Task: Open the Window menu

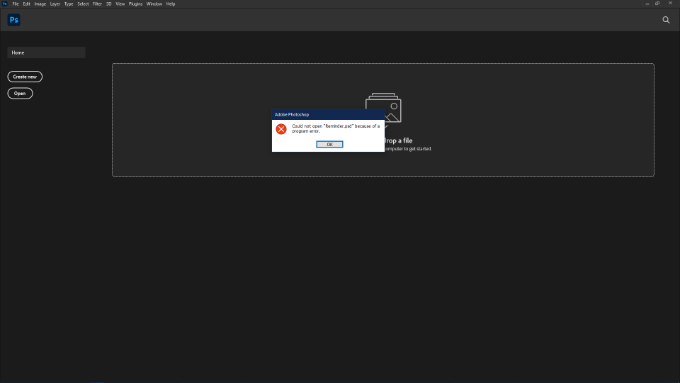Action: 154,4
